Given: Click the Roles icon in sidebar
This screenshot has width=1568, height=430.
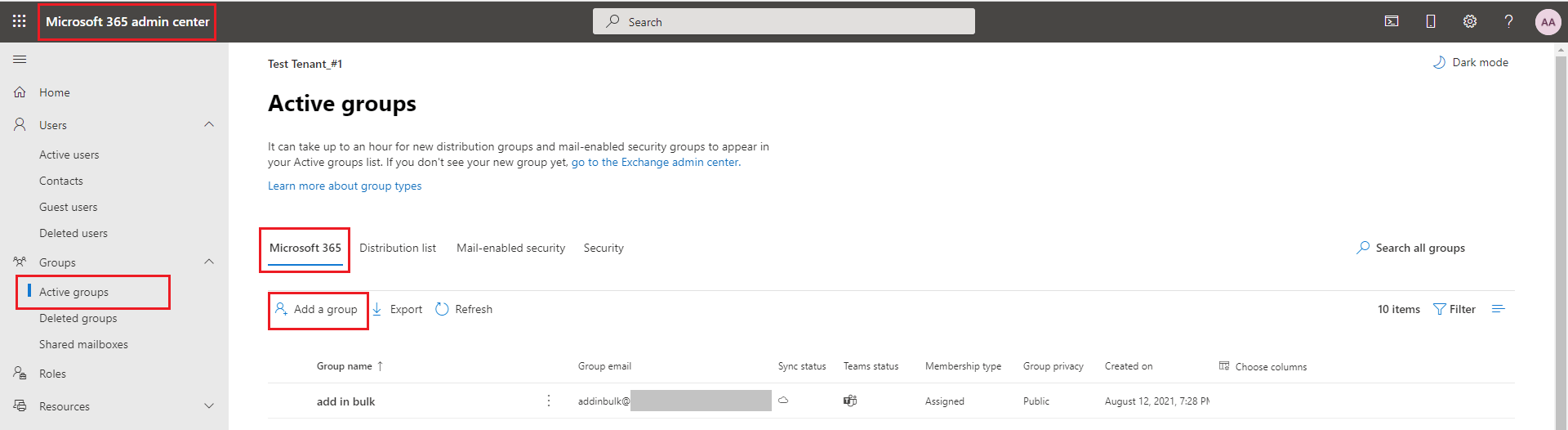Looking at the screenshot, I should (20, 373).
